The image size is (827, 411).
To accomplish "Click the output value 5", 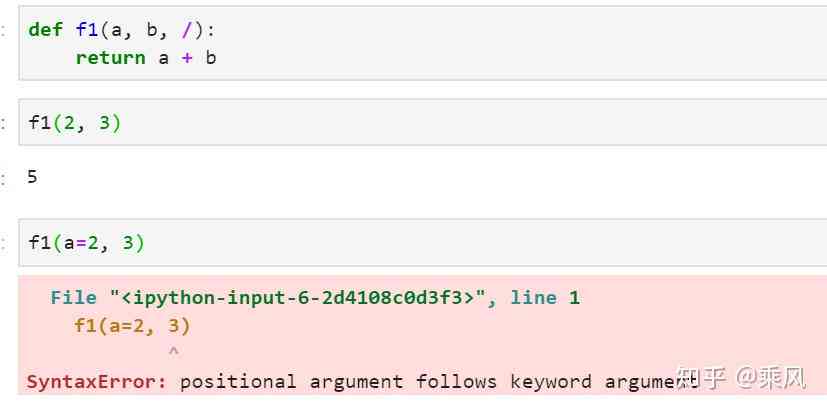I will (x=32, y=177).
